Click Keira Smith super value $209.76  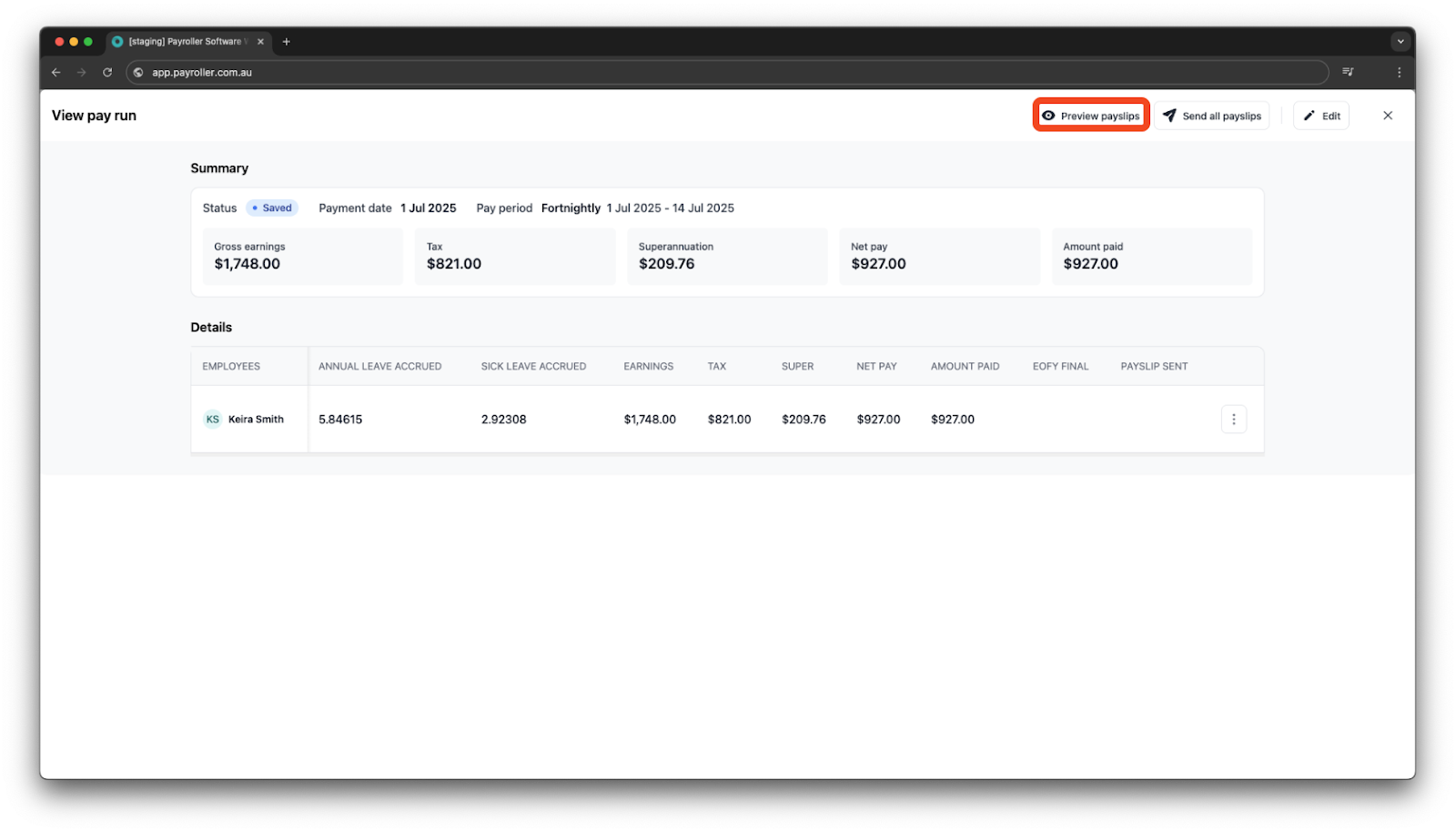point(804,420)
